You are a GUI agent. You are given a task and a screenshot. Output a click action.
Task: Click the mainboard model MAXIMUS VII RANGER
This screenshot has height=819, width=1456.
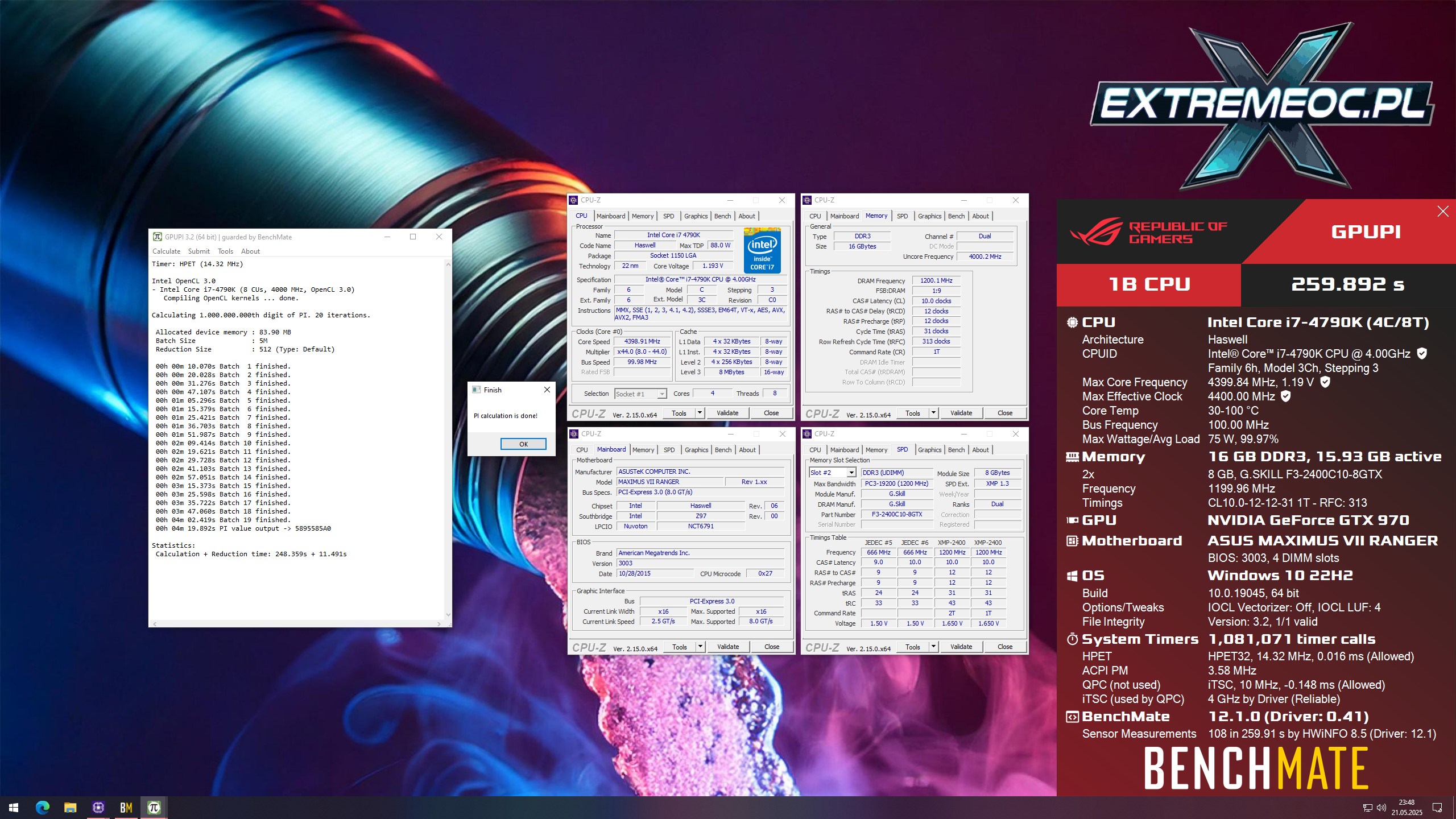click(670, 482)
